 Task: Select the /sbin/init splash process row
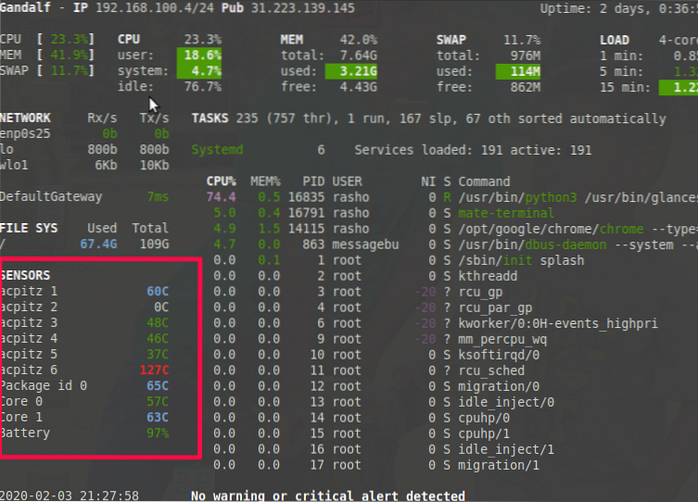[x=395, y=260]
